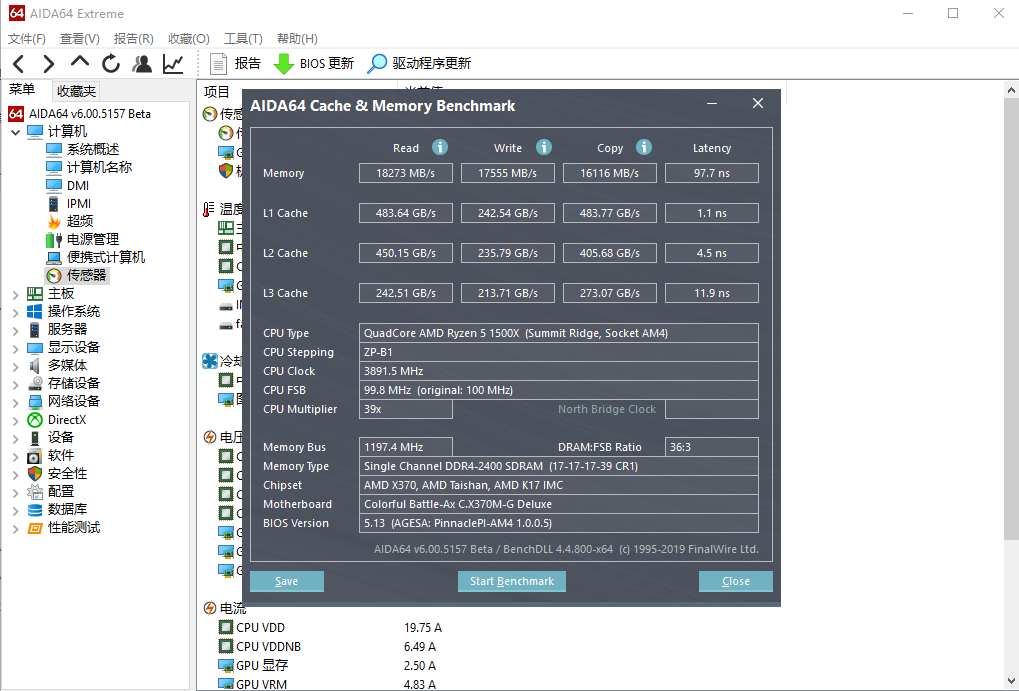Click CPU Type field QuadCore AMD Ryzen
1019x691 pixels.
(559, 333)
